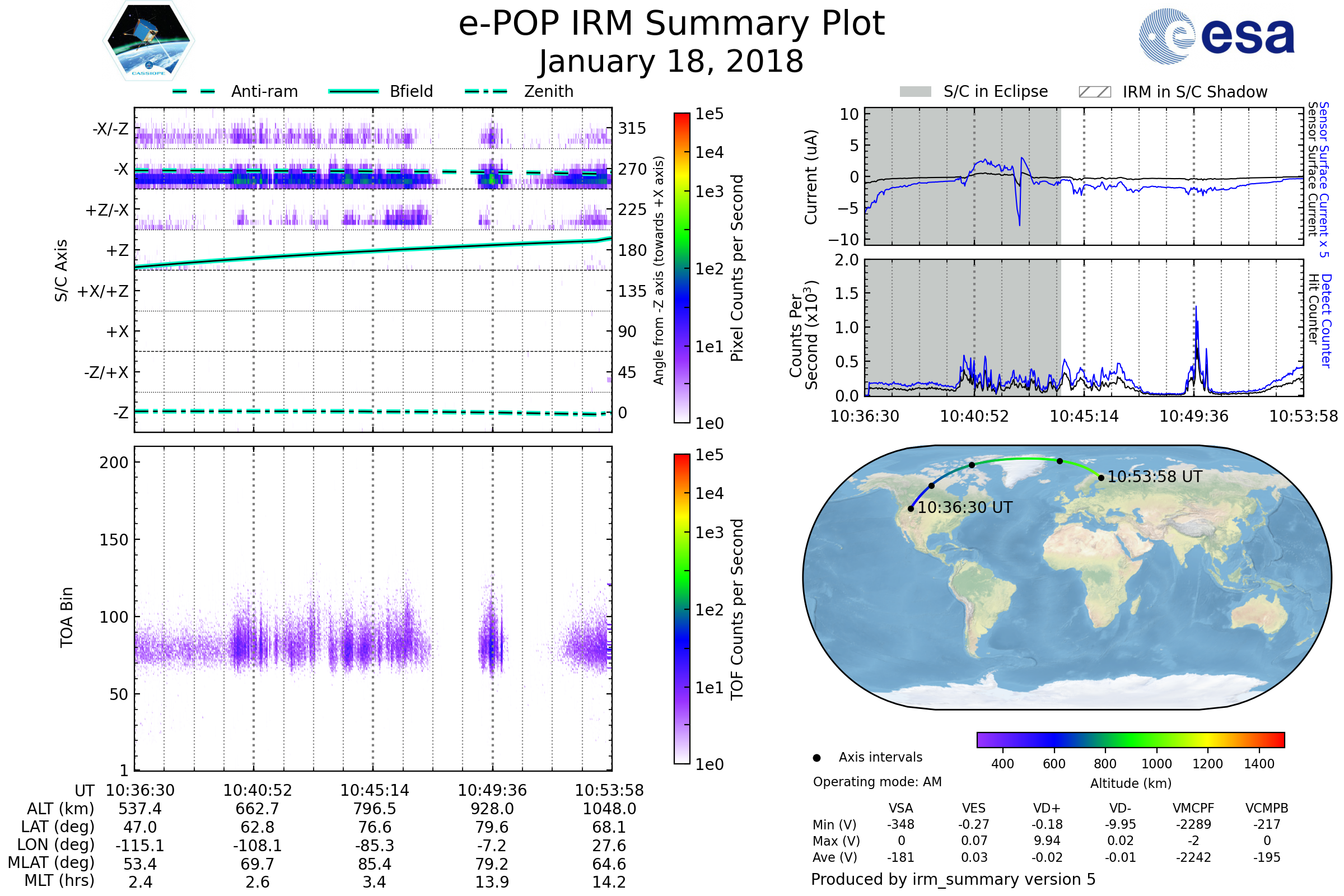The width and height of the screenshot is (1344, 896).
Task: Click the CASSIOPE mission logo
Action: 148,41
